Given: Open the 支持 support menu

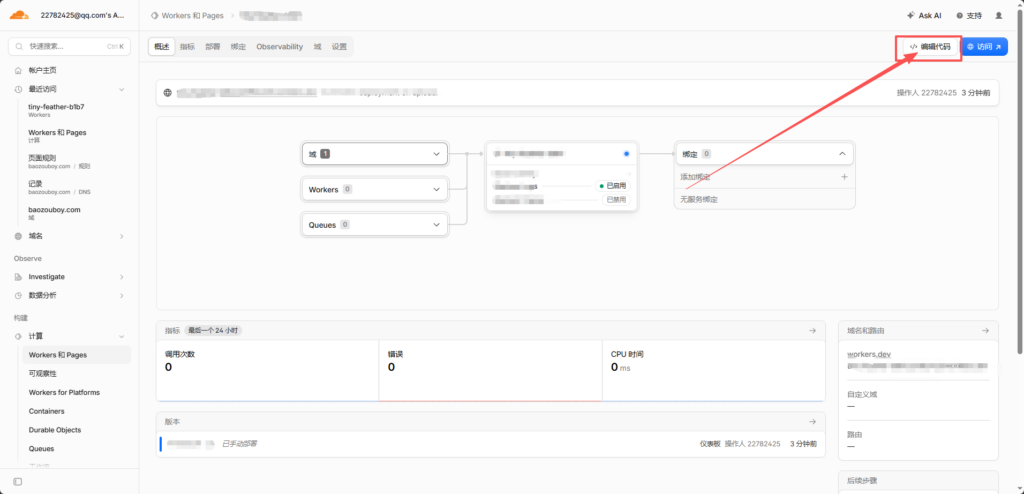Looking at the screenshot, I should pos(968,15).
